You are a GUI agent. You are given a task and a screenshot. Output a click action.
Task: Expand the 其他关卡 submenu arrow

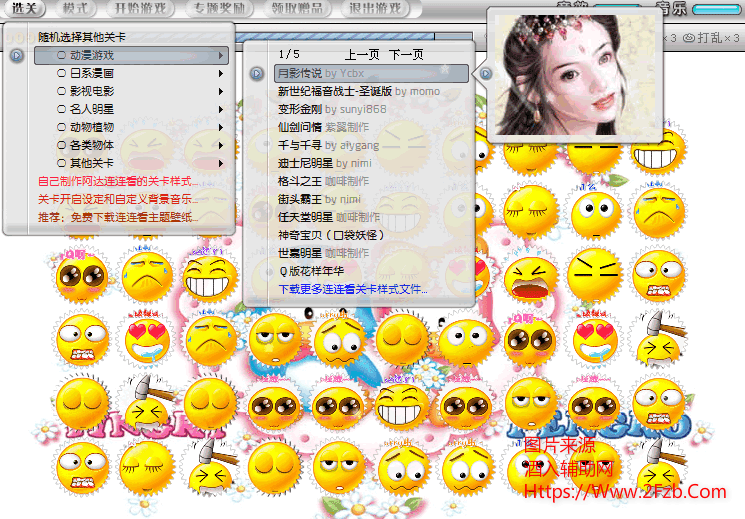click(x=221, y=163)
